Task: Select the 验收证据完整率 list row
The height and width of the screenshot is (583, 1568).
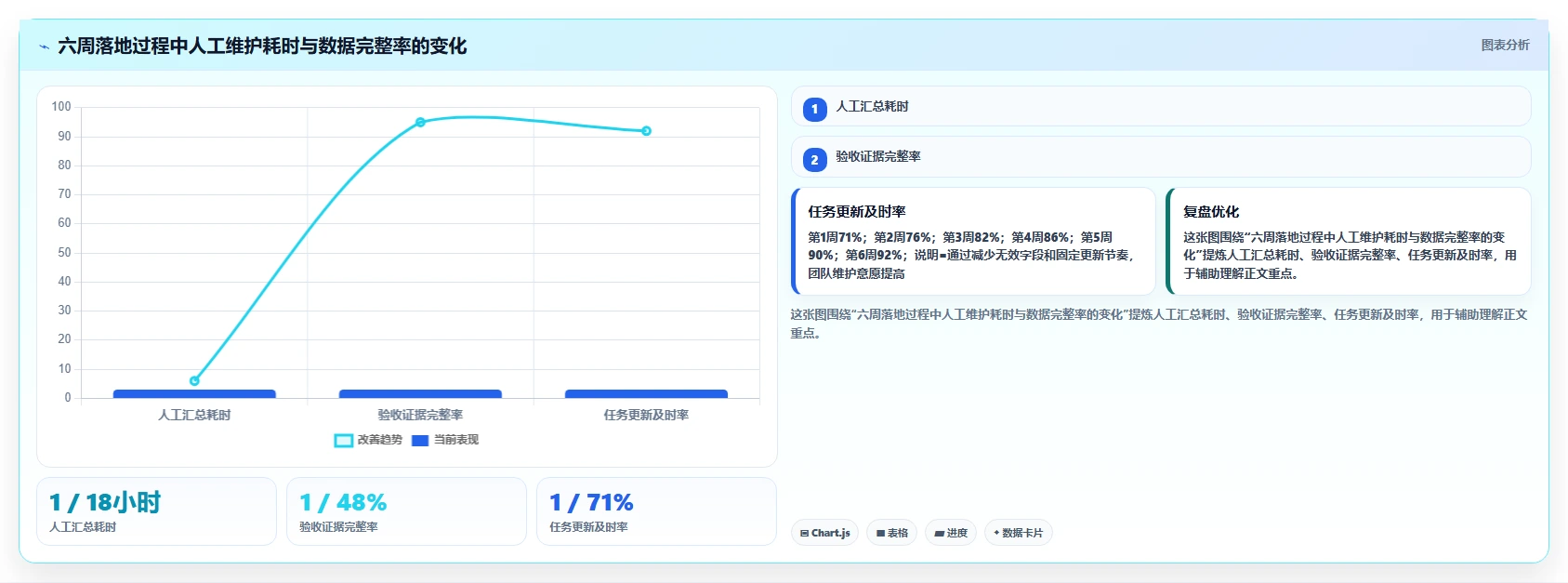Action: [1161, 157]
